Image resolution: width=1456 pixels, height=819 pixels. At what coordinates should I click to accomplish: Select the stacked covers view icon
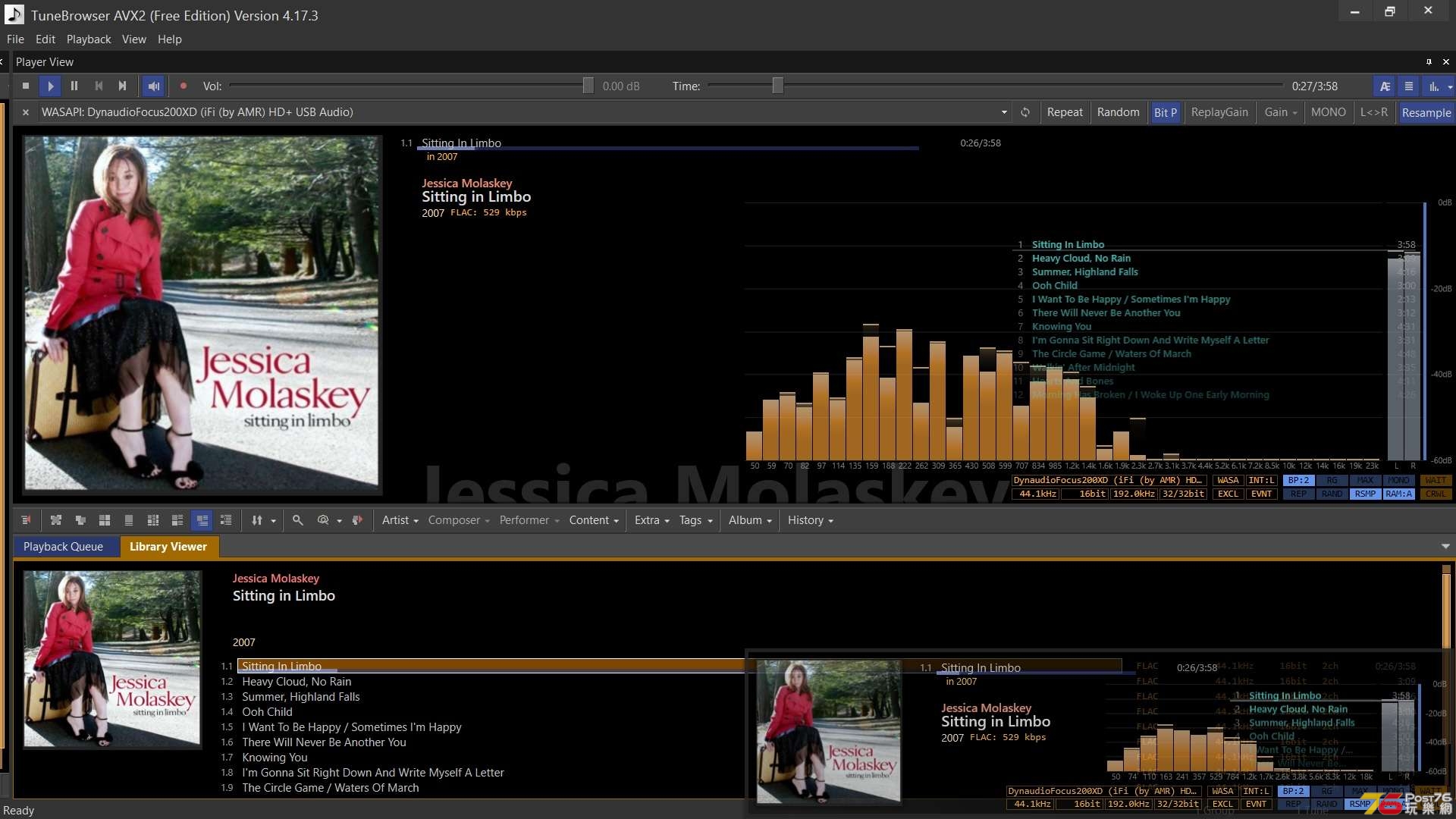click(80, 520)
